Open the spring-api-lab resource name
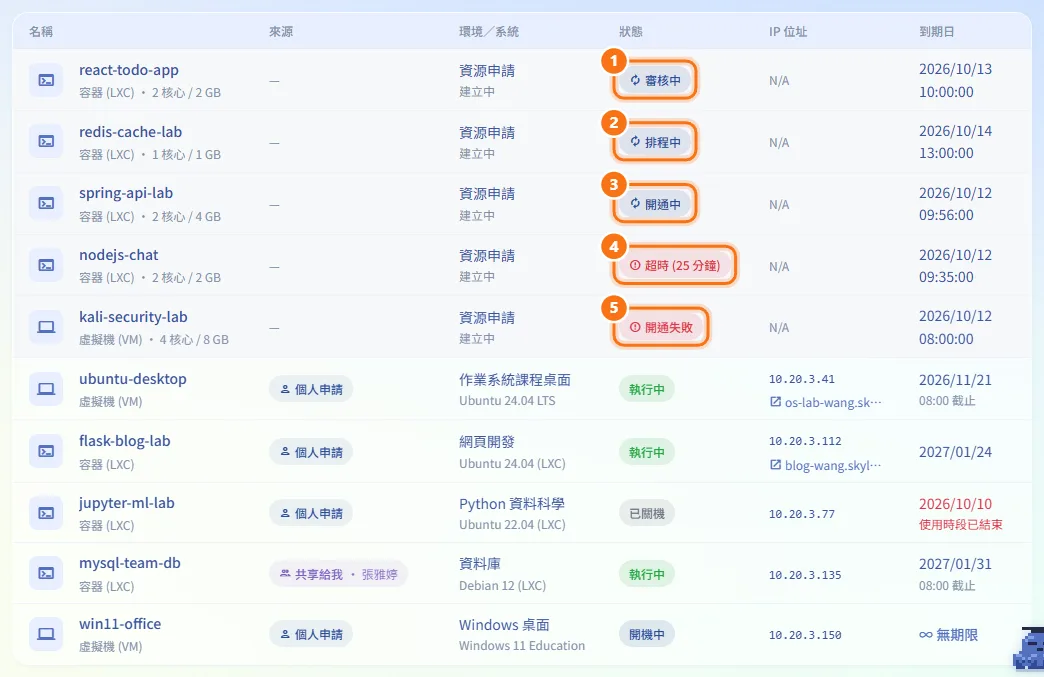 [x=126, y=193]
